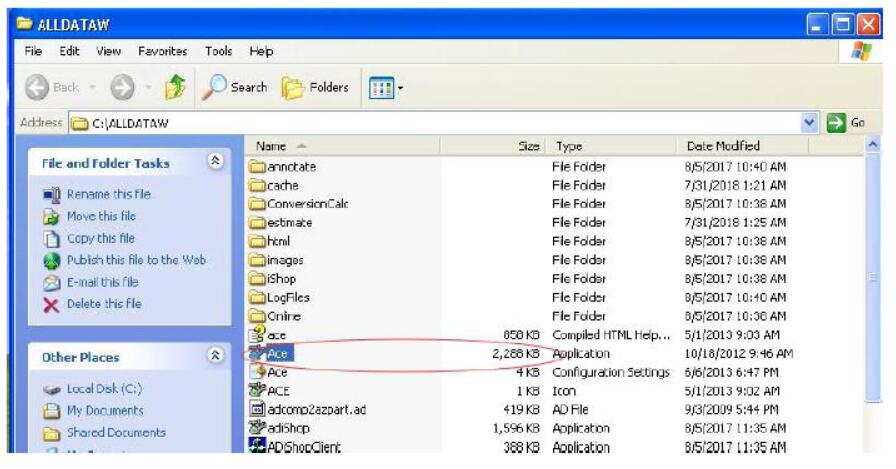Select the adcomp2azpart.ad file icon
The height and width of the screenshot is (469, 896).
(x=258, y=409)
